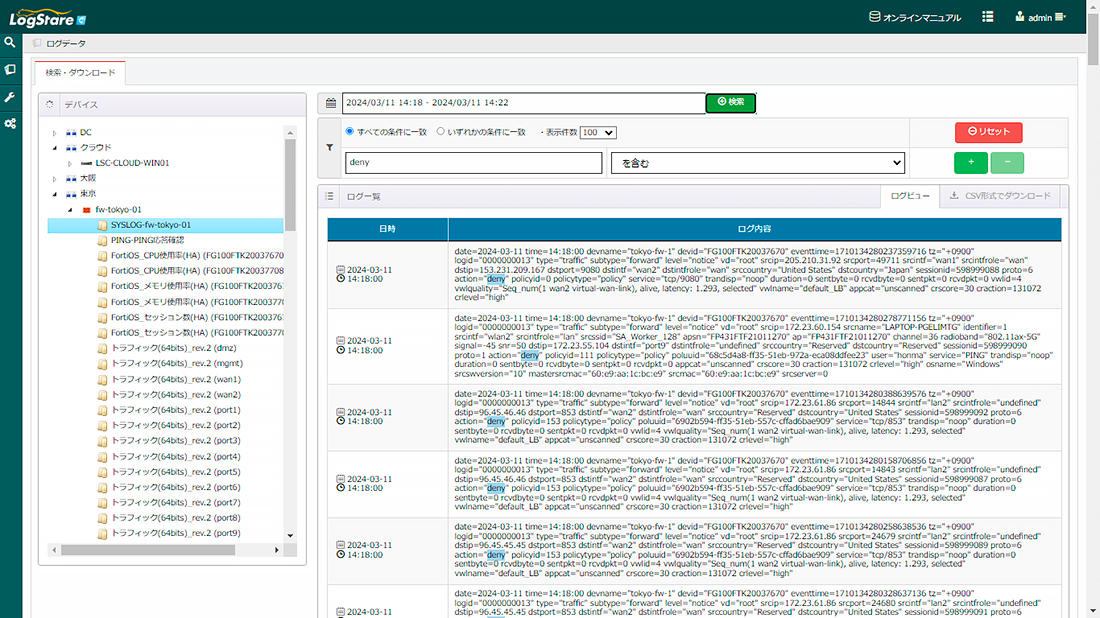1100x618 pixels.
Task: Click device tree scroll right arrow
Action: (x=276, y=551)
